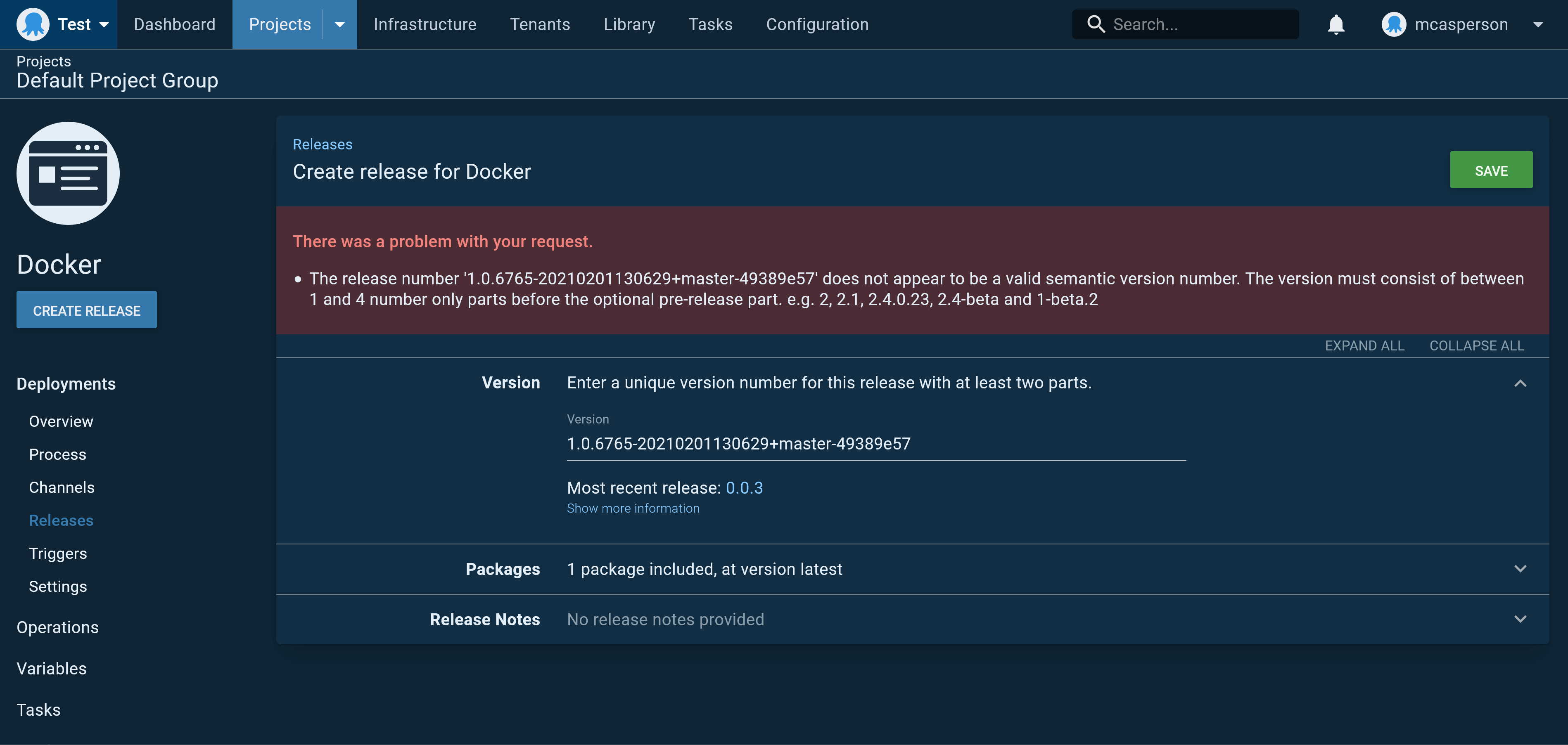1568x745 pixels.
Task: Click the Docker project icon
Action: pyautogui.click(x=68, y=173)
